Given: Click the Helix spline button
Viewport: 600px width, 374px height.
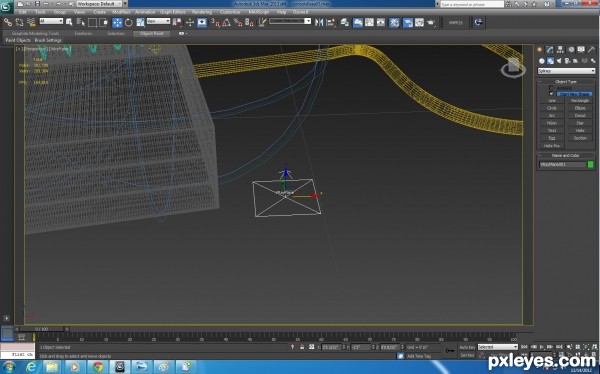Looking at the screenshot, I should 580,131.
